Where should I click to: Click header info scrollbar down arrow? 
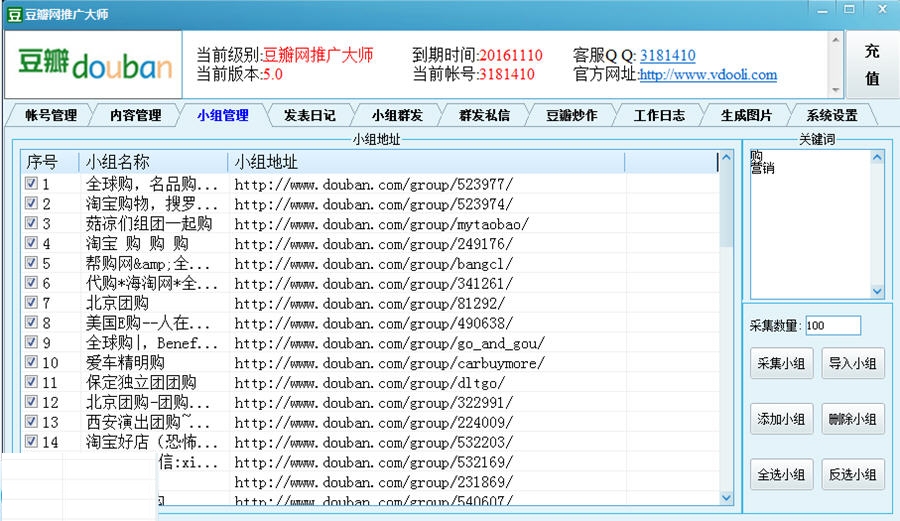[x=835, y=90]
